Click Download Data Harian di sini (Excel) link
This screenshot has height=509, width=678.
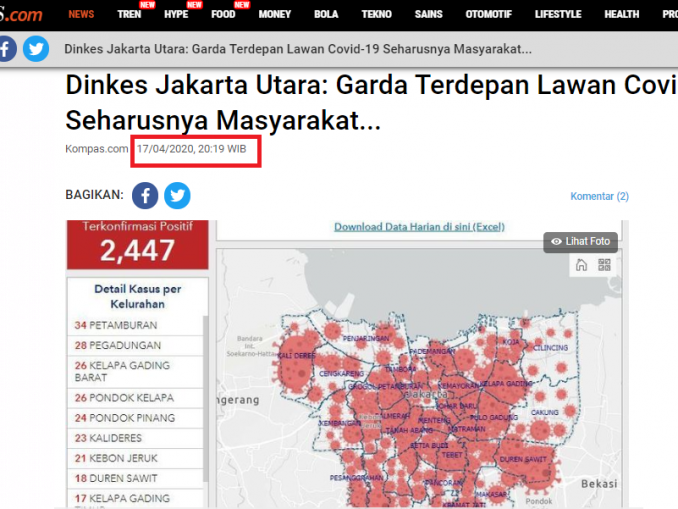point(419,227)
